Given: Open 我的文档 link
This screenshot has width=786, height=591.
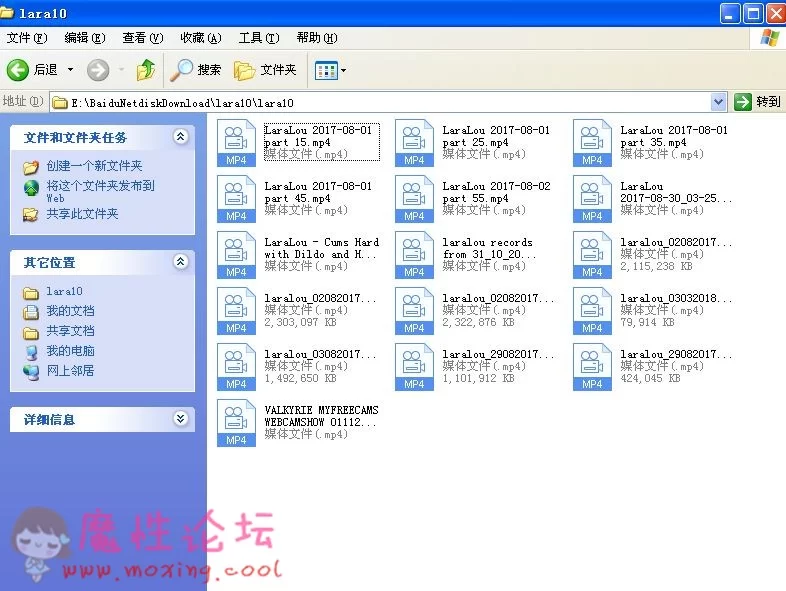Looking at the screenshot, I should pyautogui.click(x=70, y=311).
